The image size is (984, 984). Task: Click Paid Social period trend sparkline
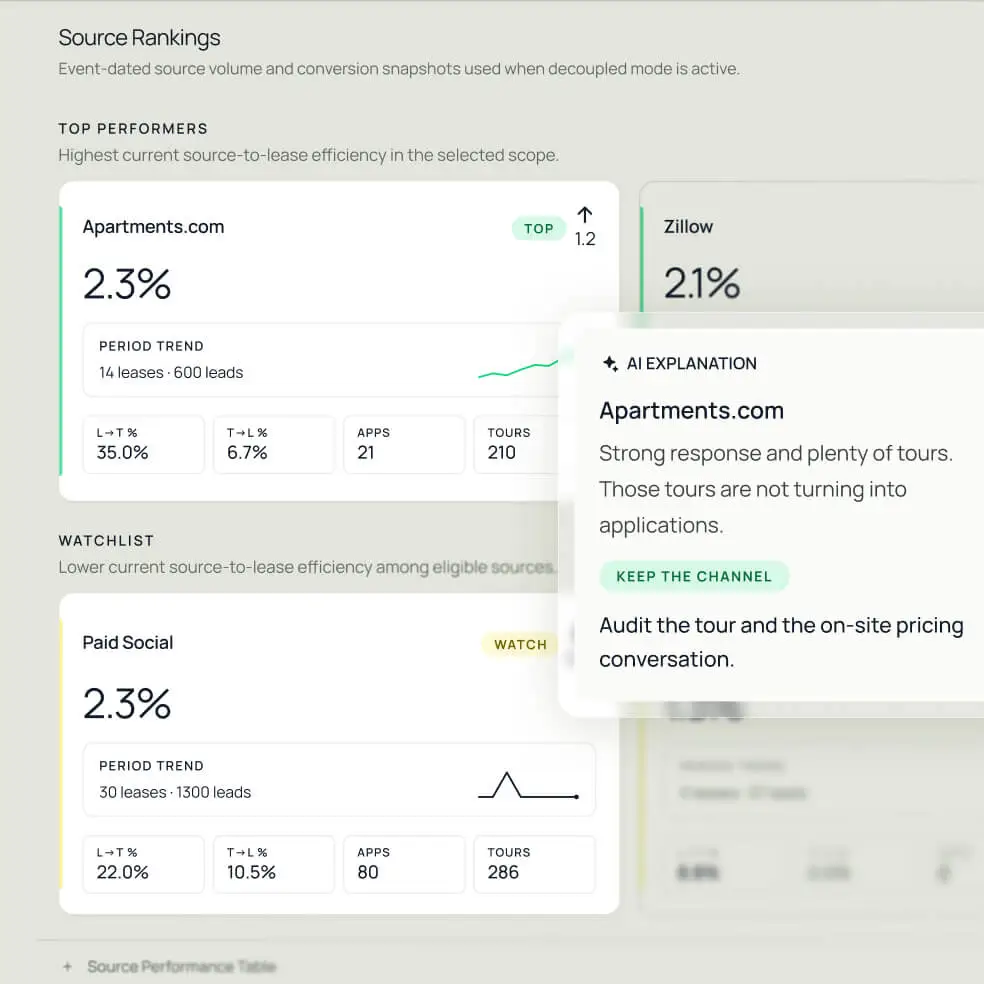click(x=528, y=785)
